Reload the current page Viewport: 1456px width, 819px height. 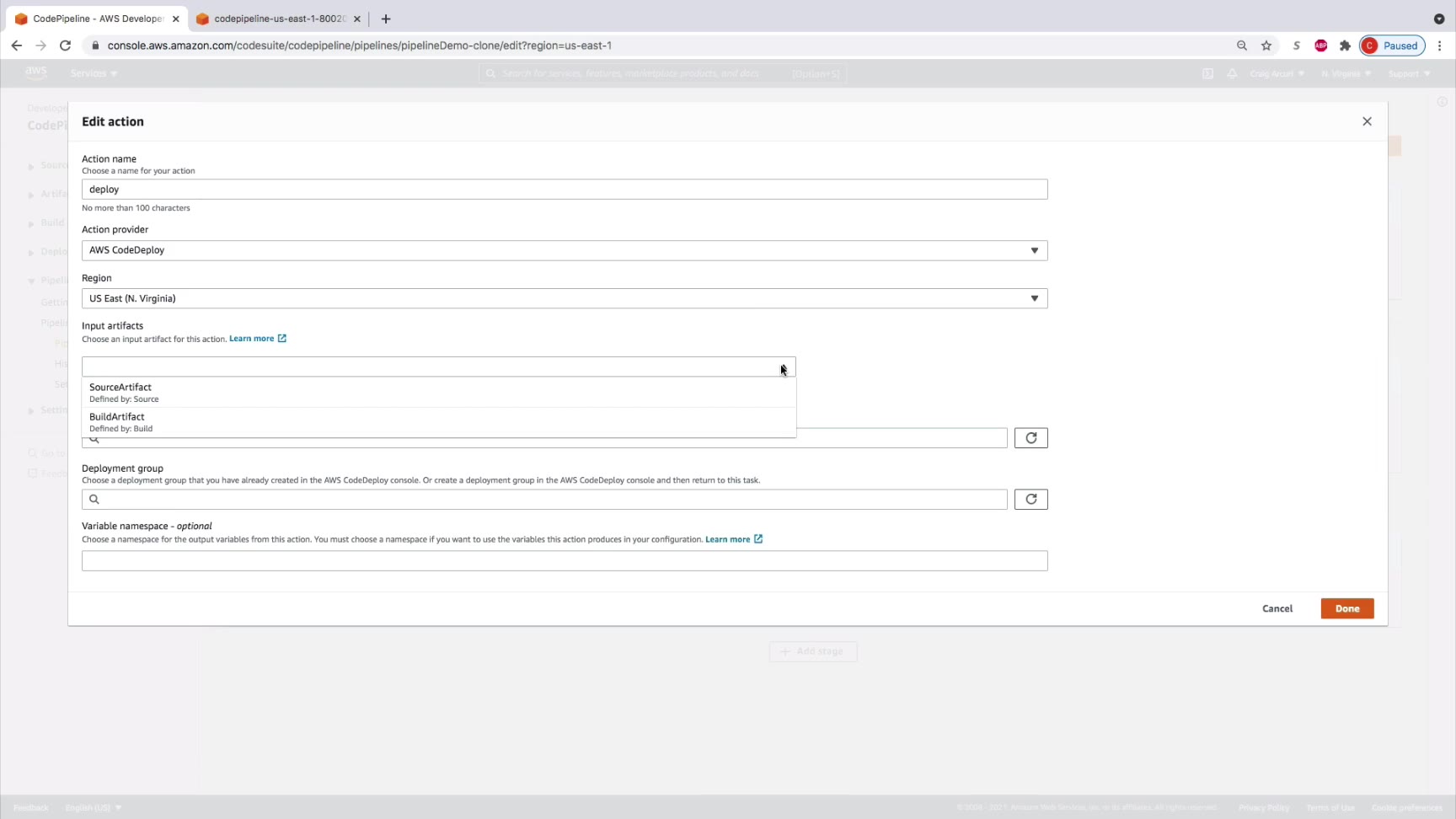click(65, 45)
